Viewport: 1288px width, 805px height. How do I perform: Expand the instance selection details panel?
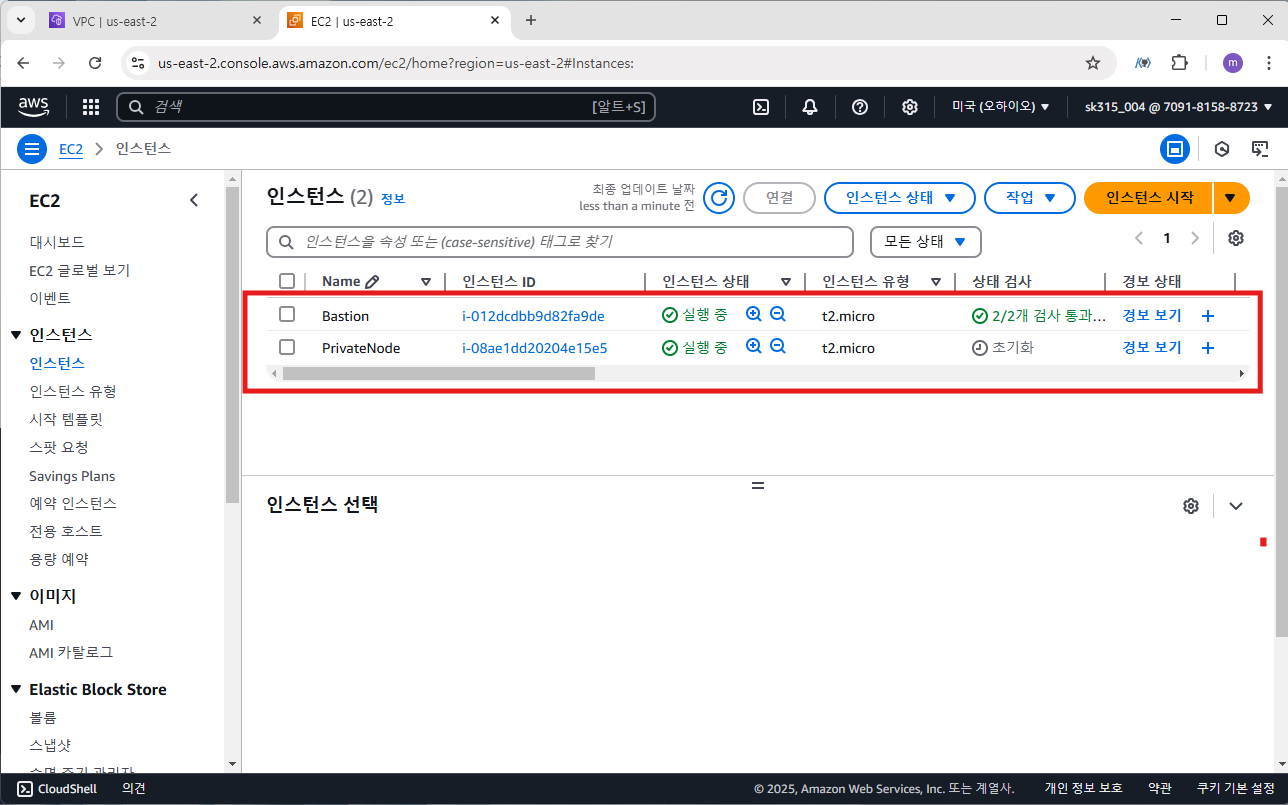coord(1236,506)
